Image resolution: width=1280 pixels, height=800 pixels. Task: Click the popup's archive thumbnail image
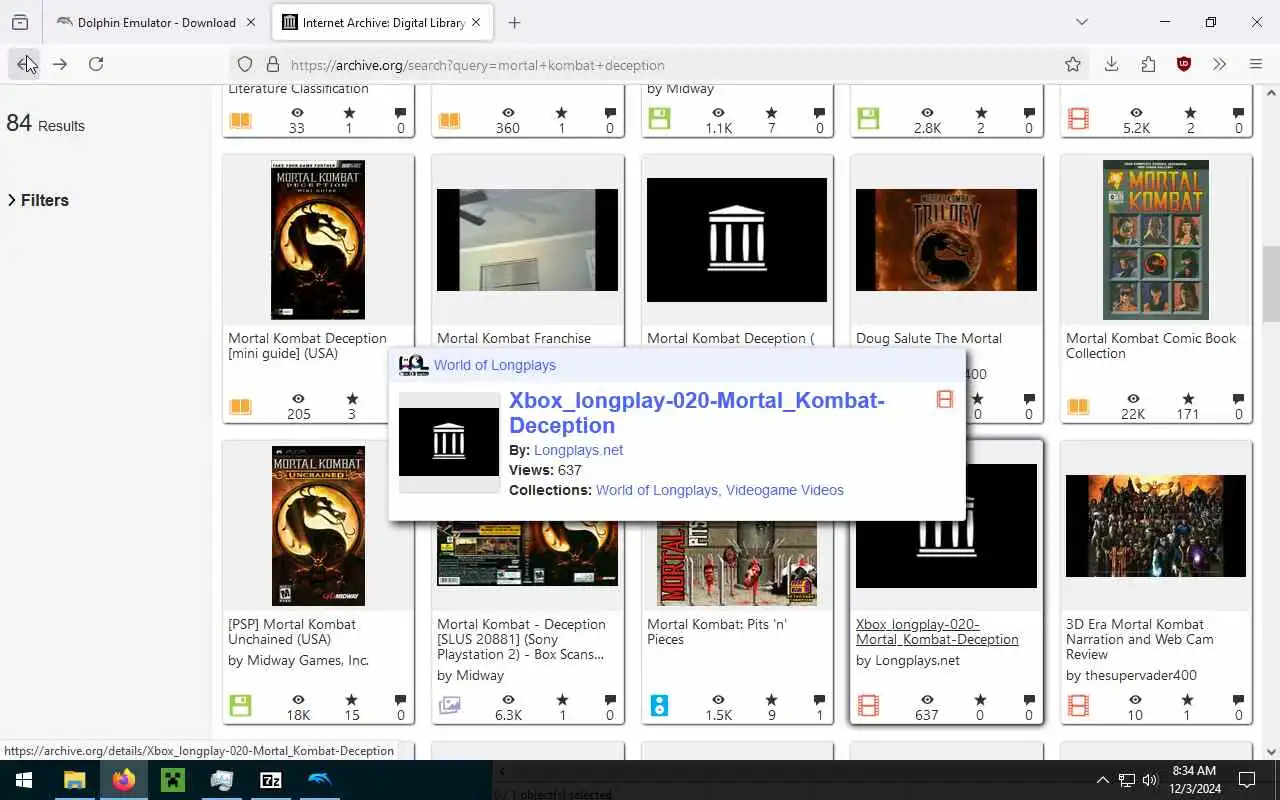[x=449, y=442]
